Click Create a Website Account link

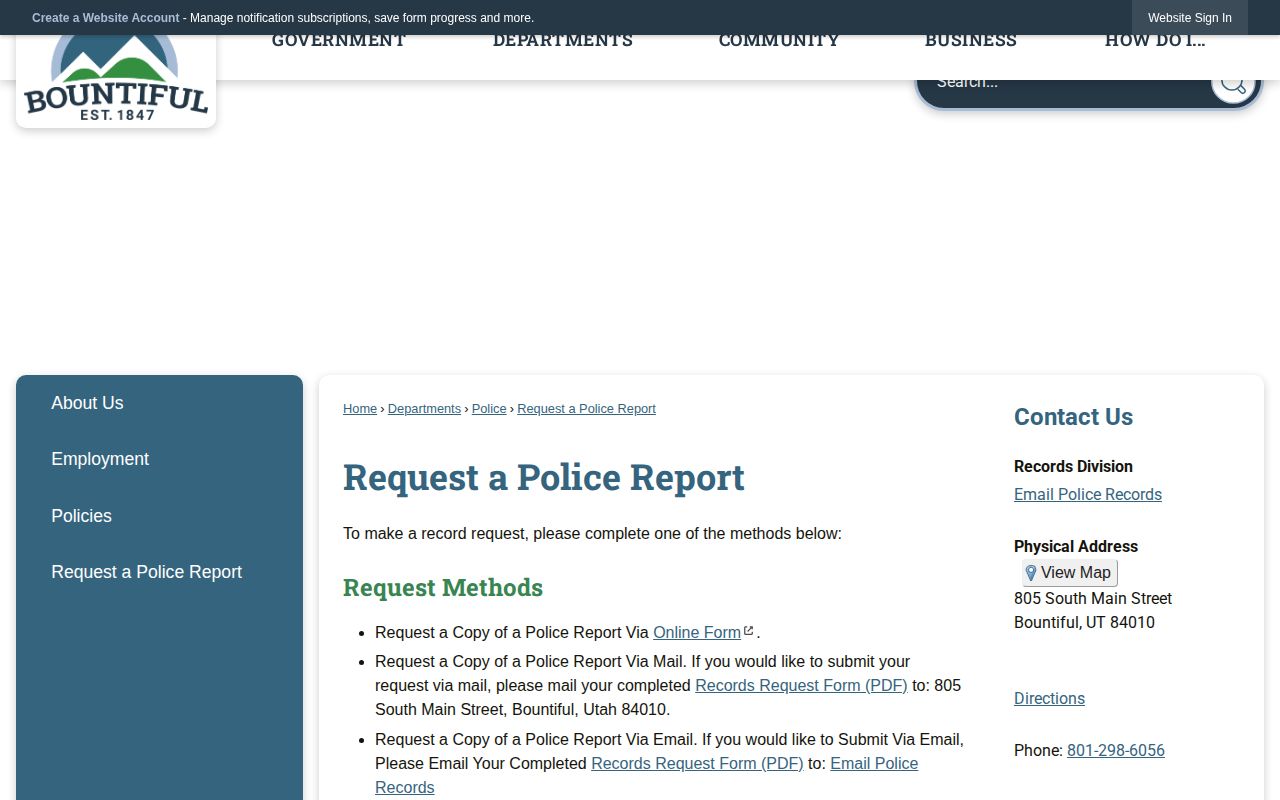coord(106,18)
